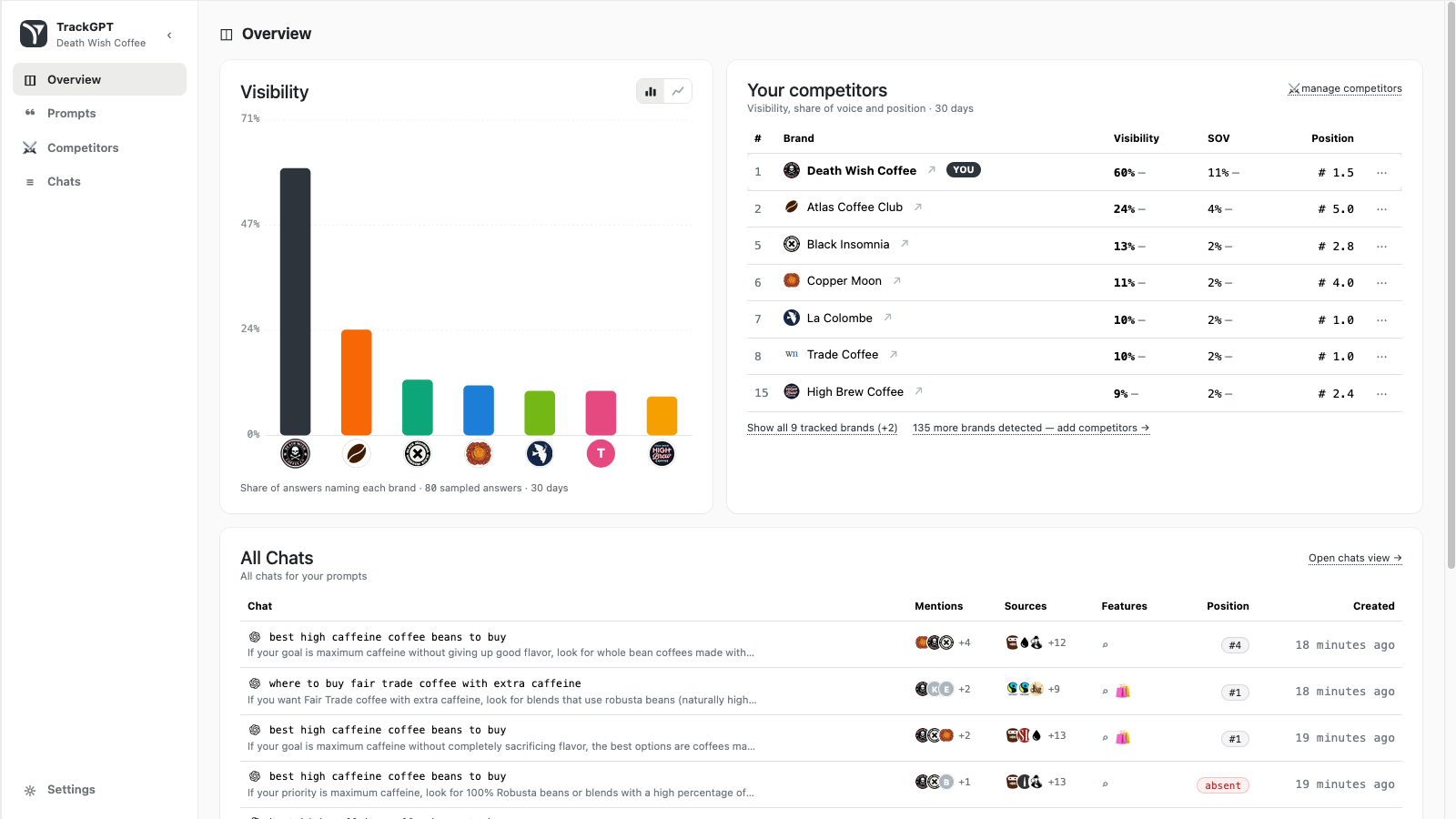The image size is (1456, 819).
Task: Click the Death Wish skull icon below chart
Action: [x=295, y=453]
